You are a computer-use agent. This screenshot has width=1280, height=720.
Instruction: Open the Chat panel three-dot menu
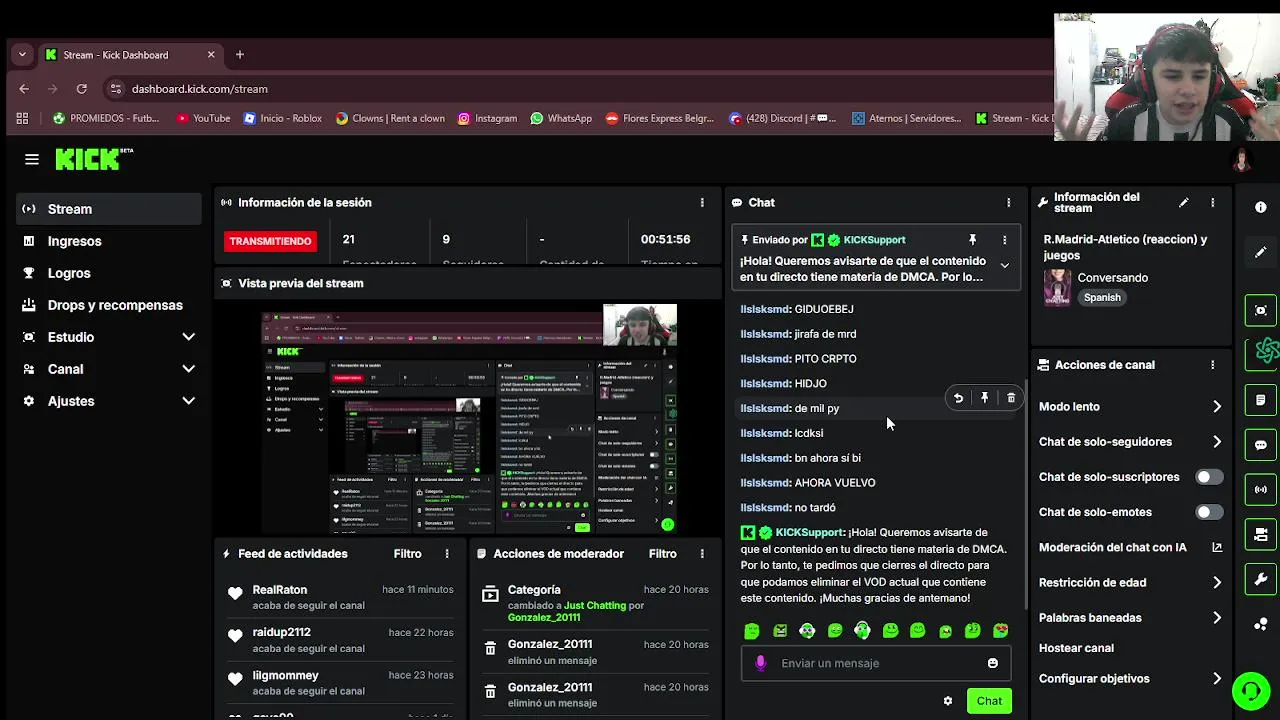[x=1008, y=202]
